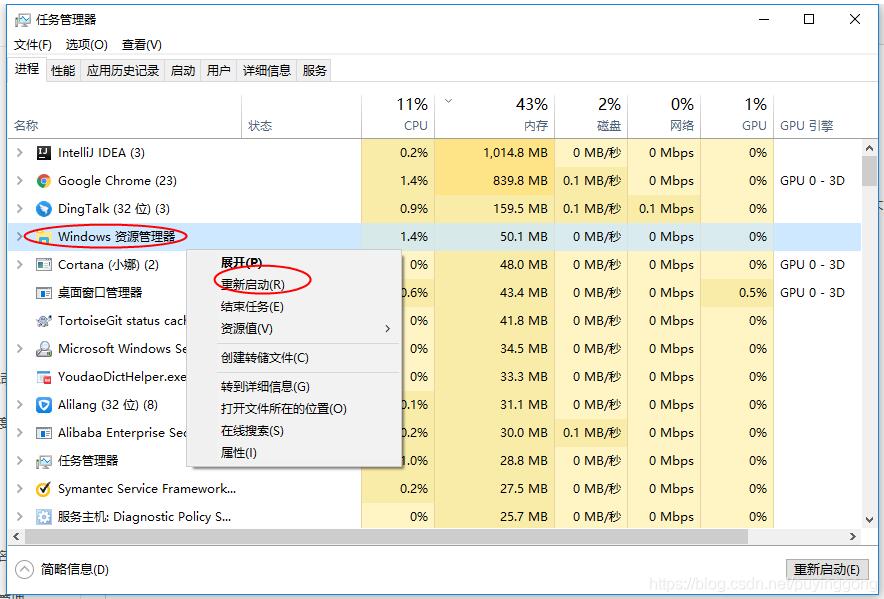
Task: Click the 任务管理器 process icon
Action: pos(42,461)
